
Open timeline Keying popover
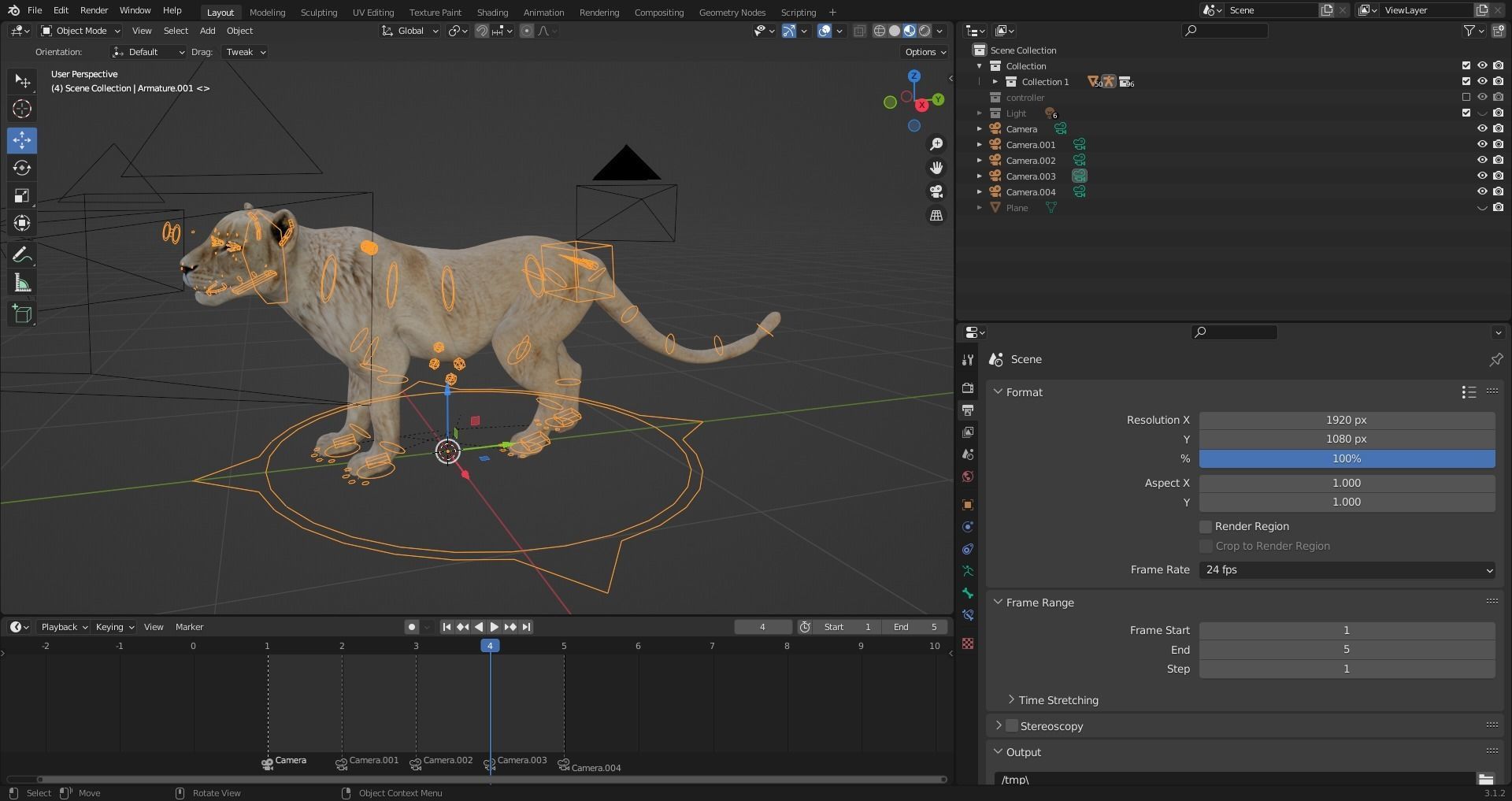point(114,627)
